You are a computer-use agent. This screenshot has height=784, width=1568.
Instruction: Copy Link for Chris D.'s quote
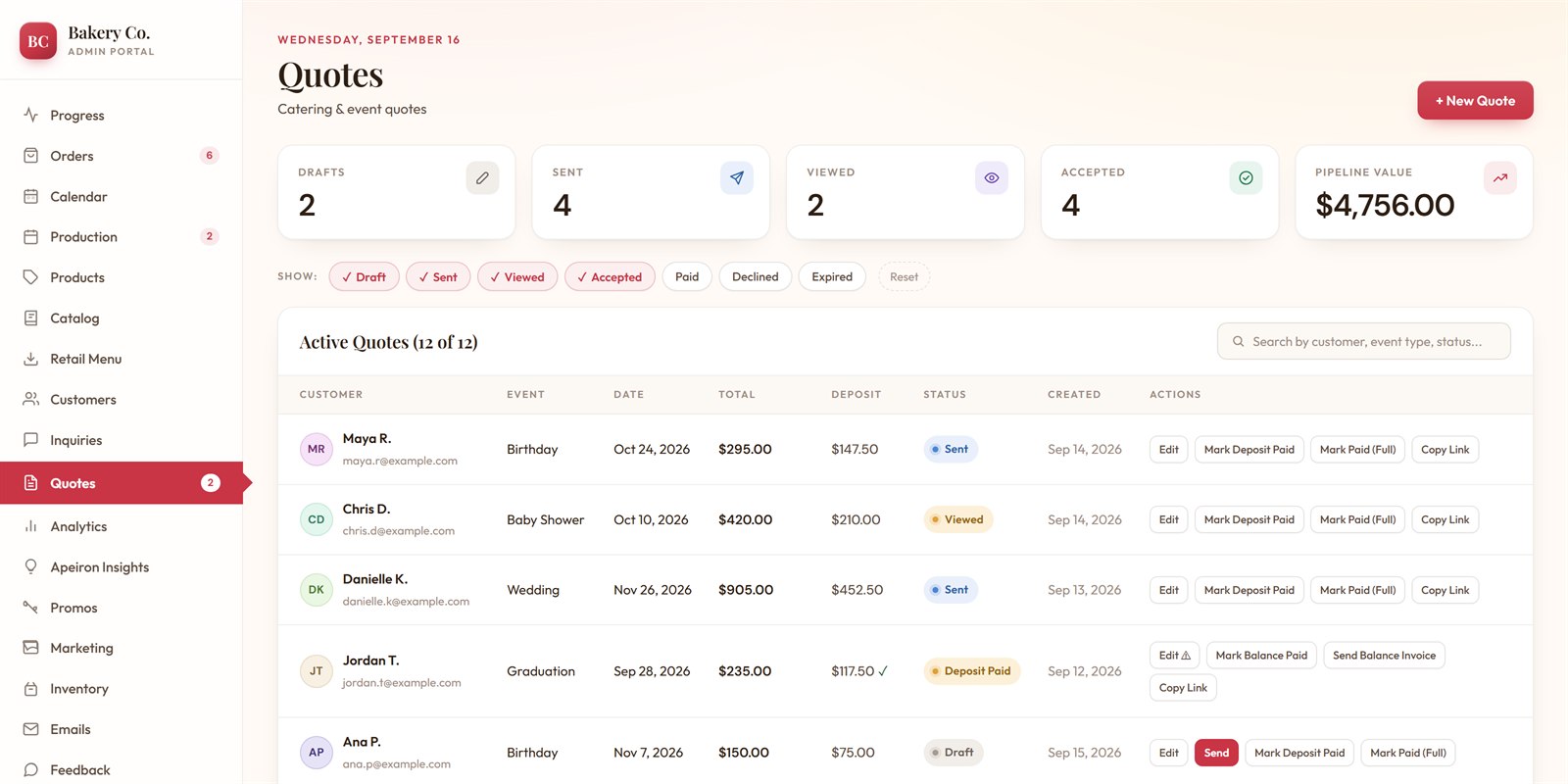point(1445,519)
